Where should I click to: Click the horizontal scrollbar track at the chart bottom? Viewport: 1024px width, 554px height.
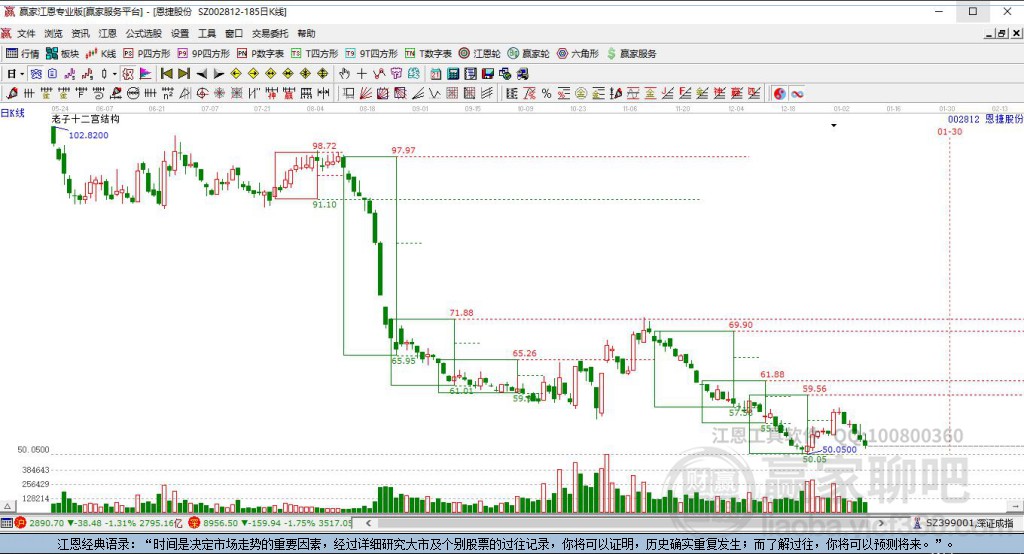[x=625, y=523]
